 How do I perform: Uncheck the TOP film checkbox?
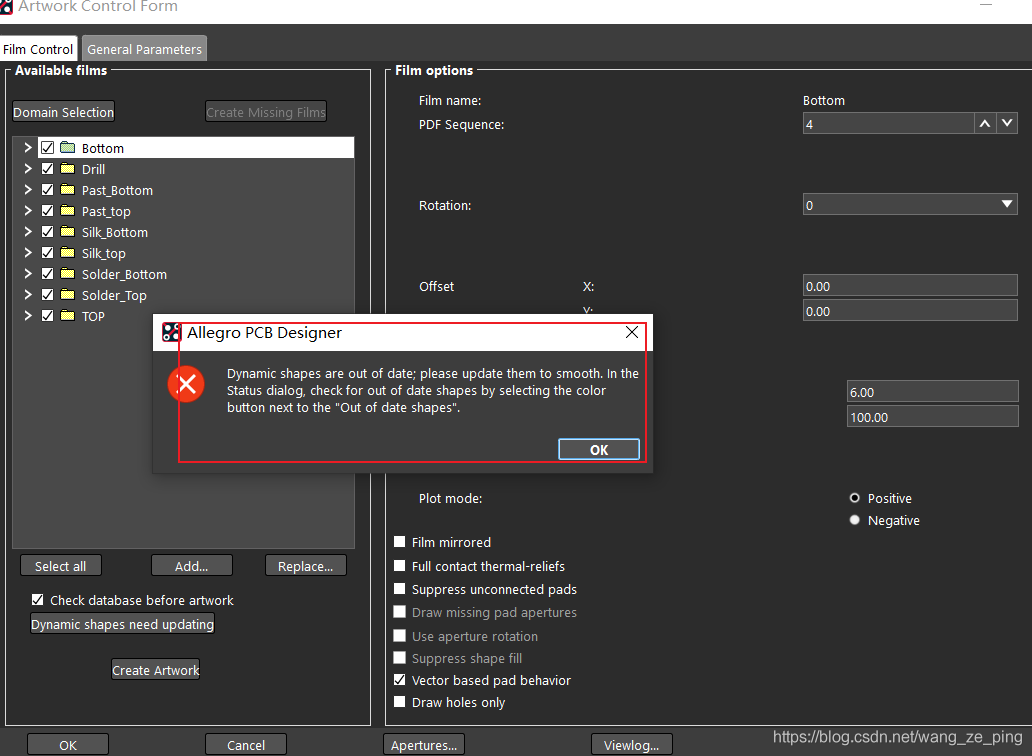click(47, 316)
